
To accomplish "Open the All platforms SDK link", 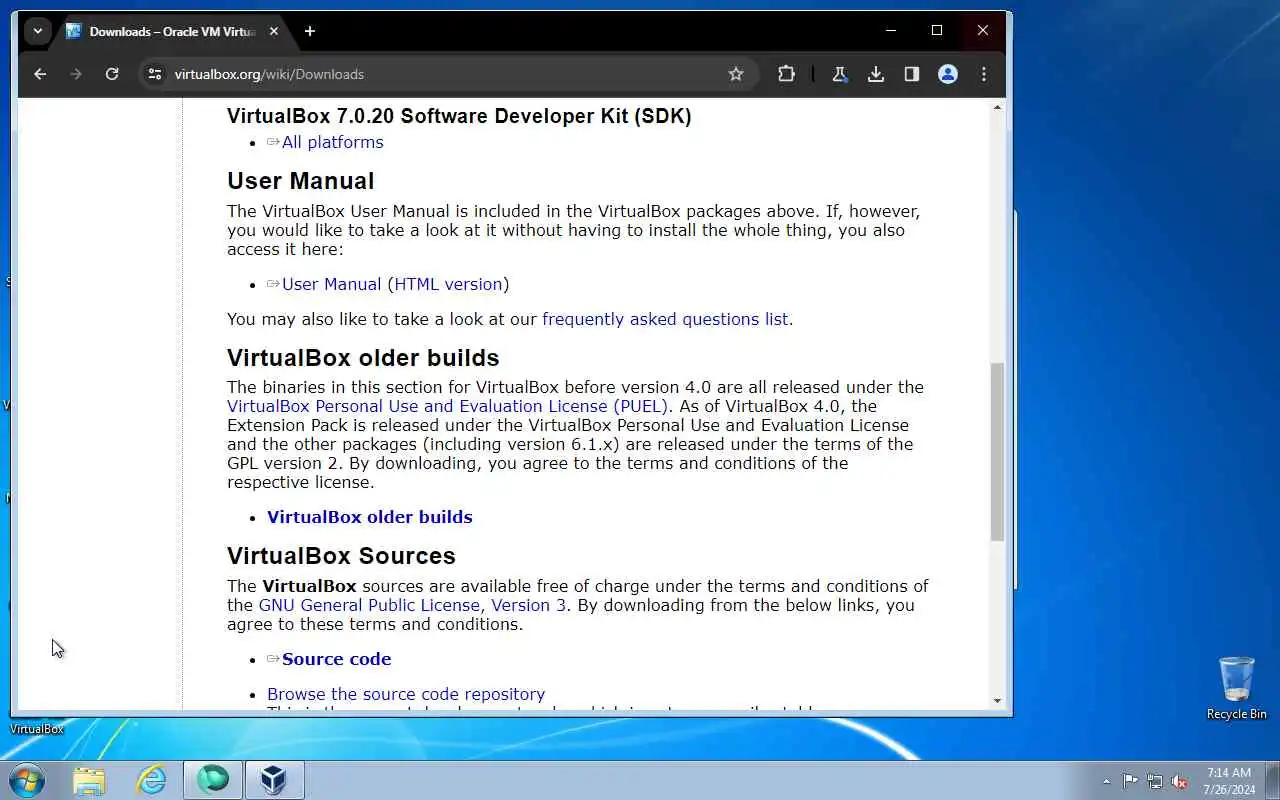I will [332, 142].
